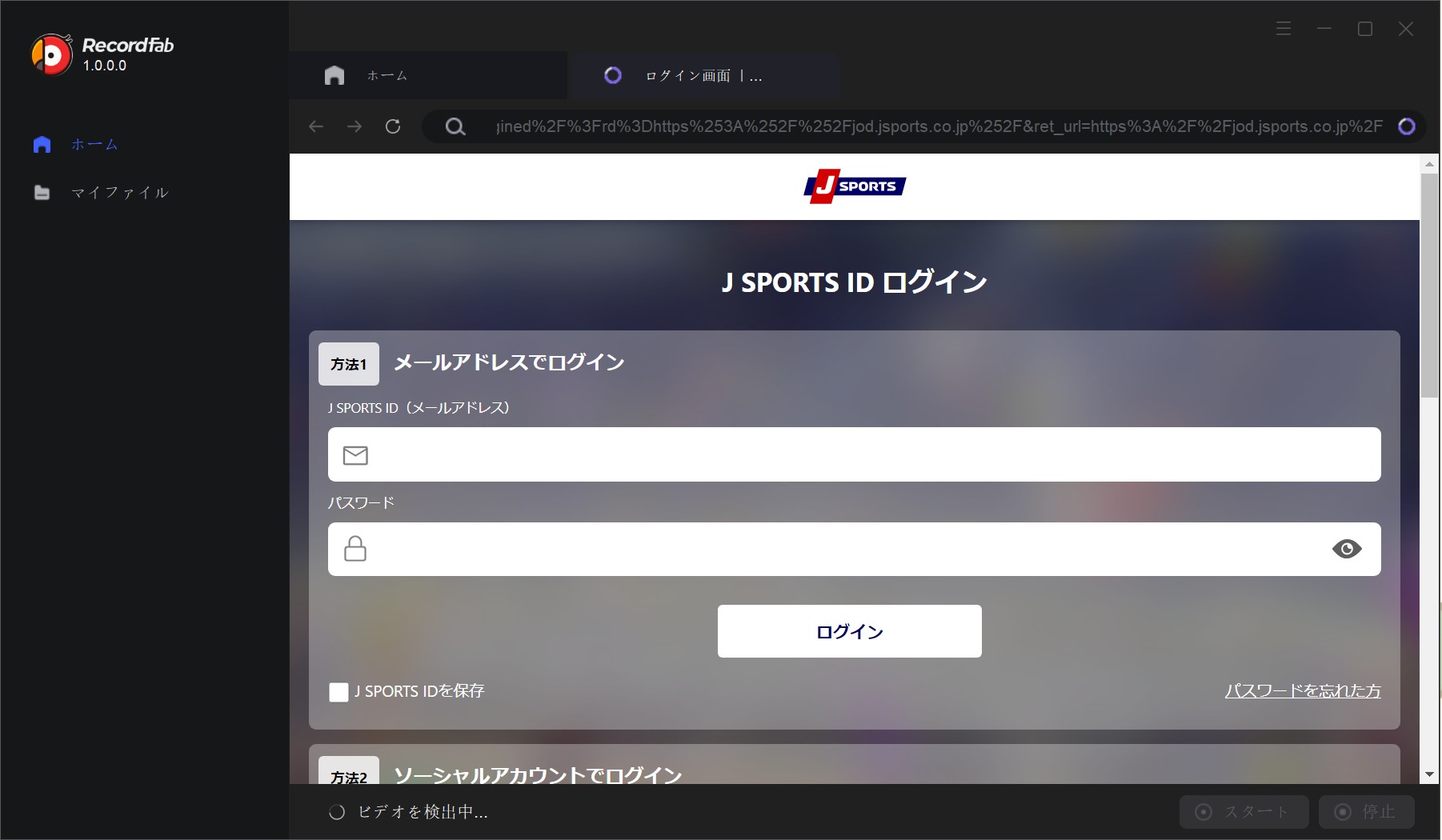The width and height of the screenshot is (1442, 840).
Task: Click the J SPORTS ID ログイン heading
Action: point(854,282)
